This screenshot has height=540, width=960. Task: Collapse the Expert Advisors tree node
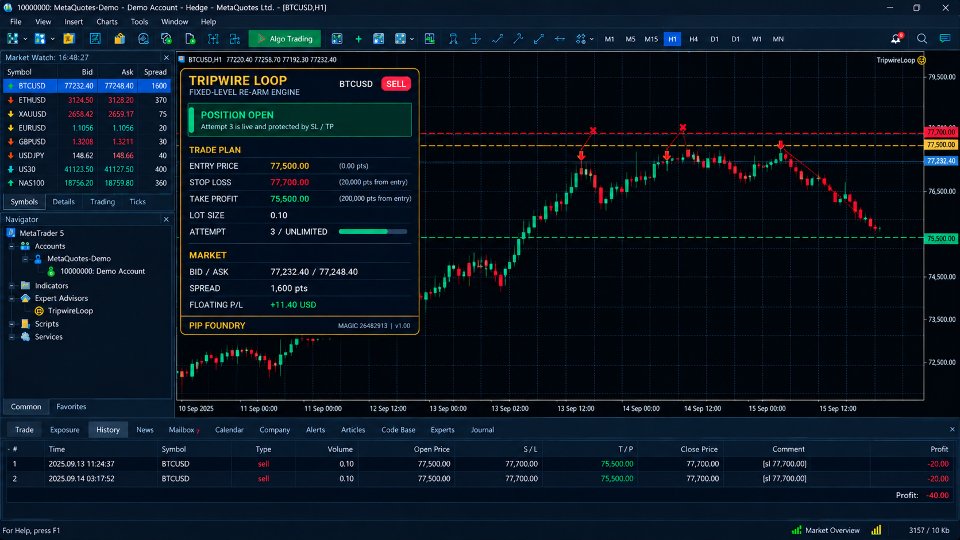tap(12, 298)
